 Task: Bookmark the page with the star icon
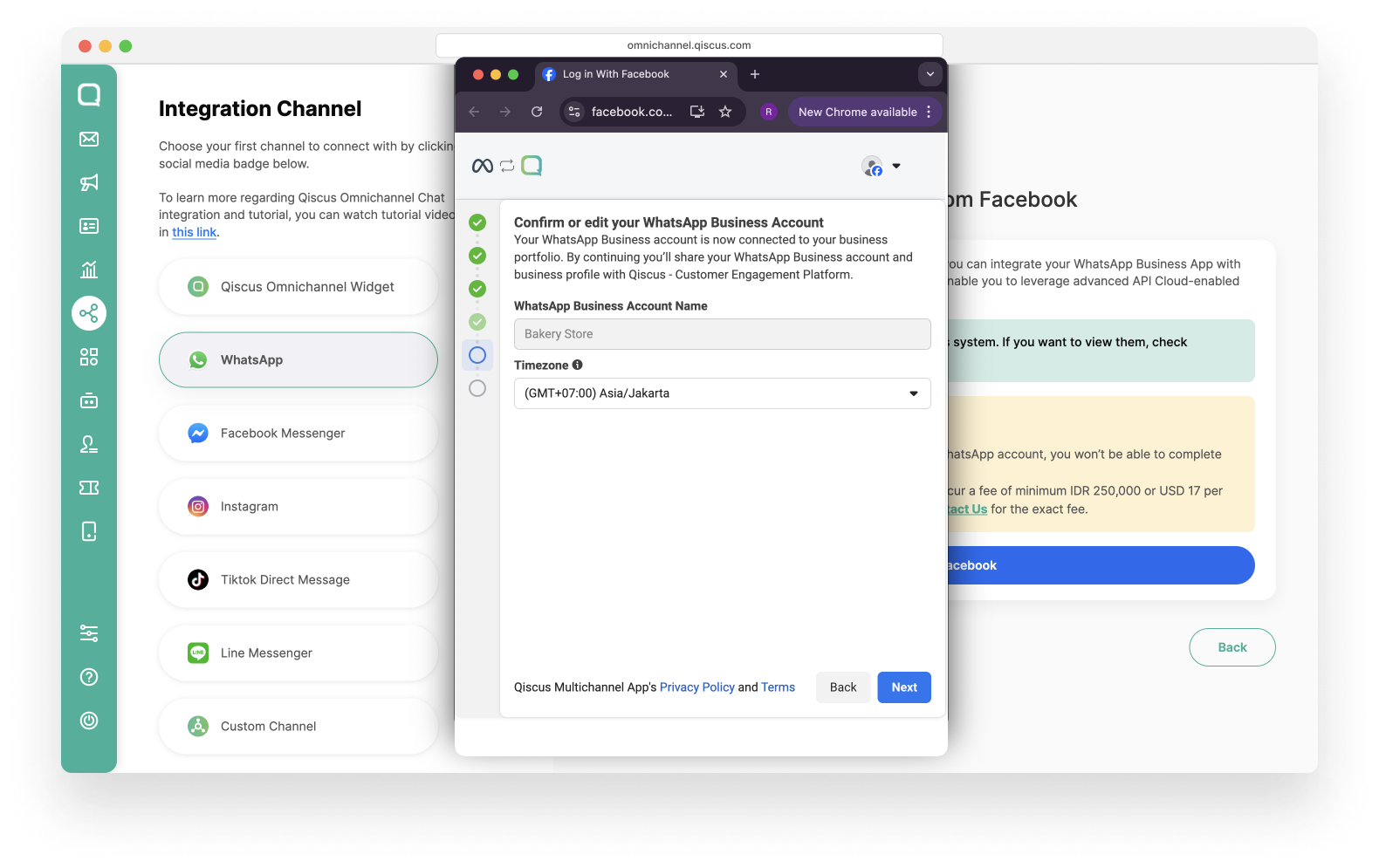pos(725,112)
